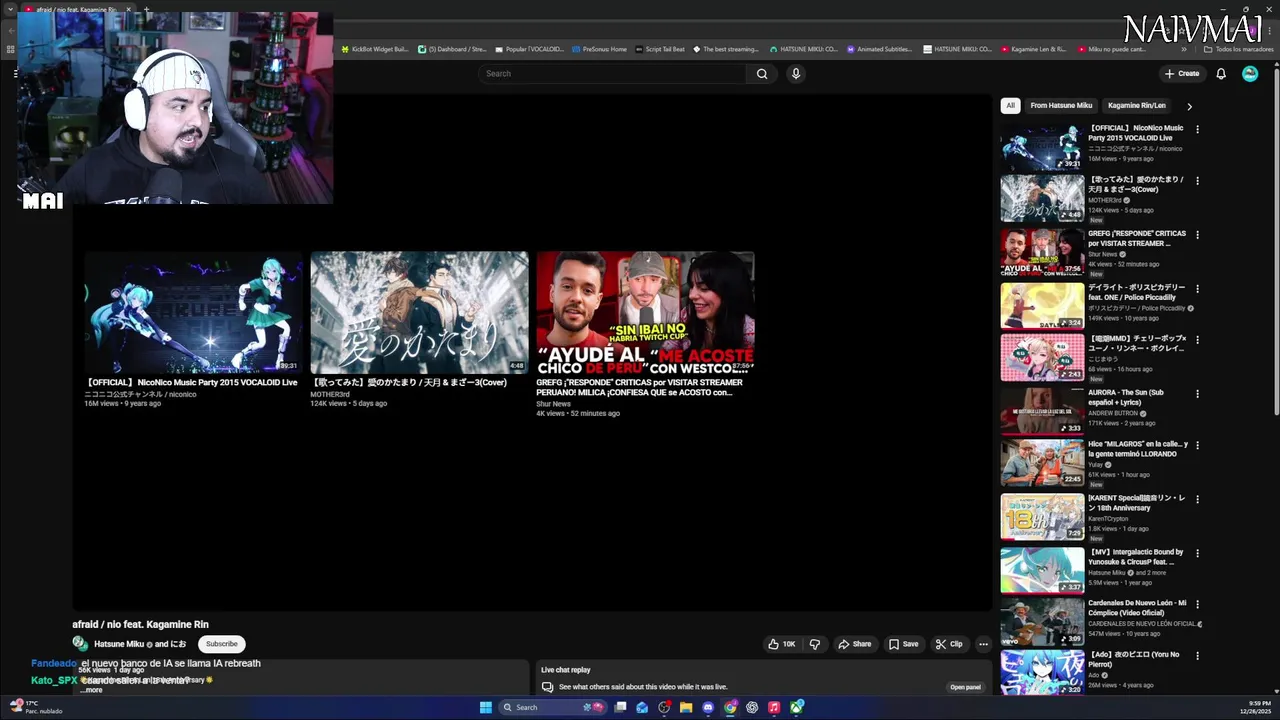Click Hatsune Miku channel name
The image size is (1280, 720).
point(119,644)
